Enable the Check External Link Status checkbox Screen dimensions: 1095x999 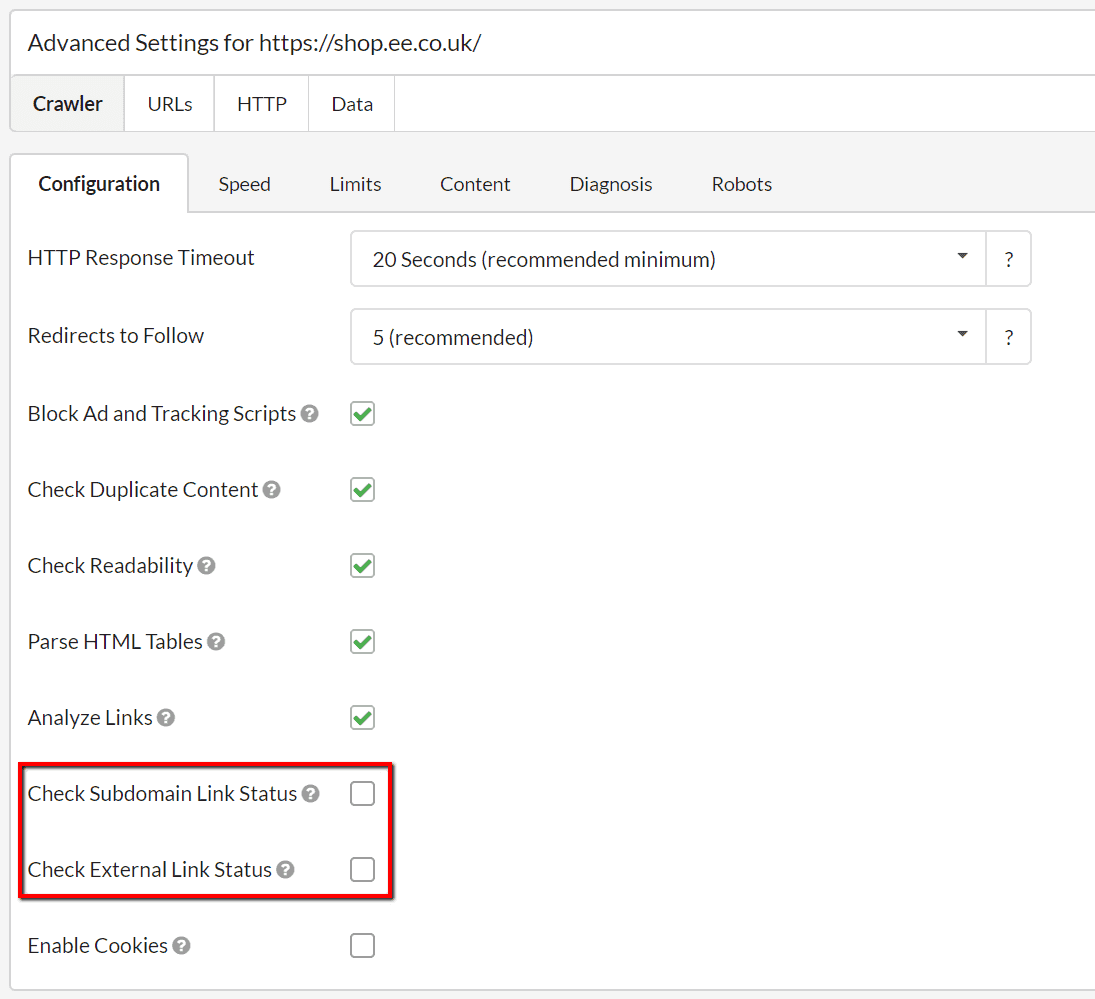tap(362, 869)
